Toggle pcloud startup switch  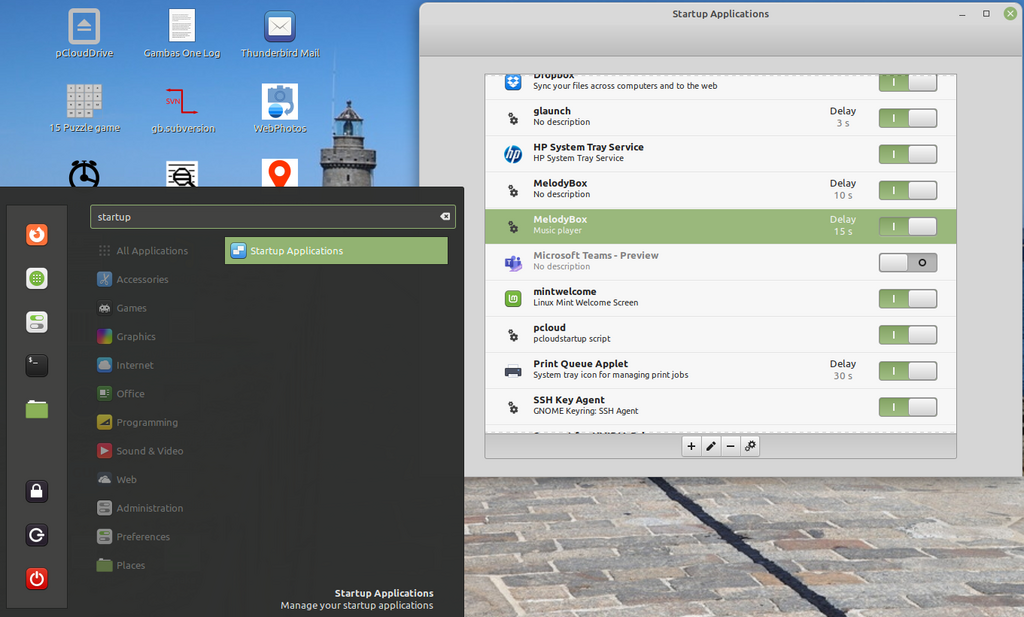[x=908, y=335]
